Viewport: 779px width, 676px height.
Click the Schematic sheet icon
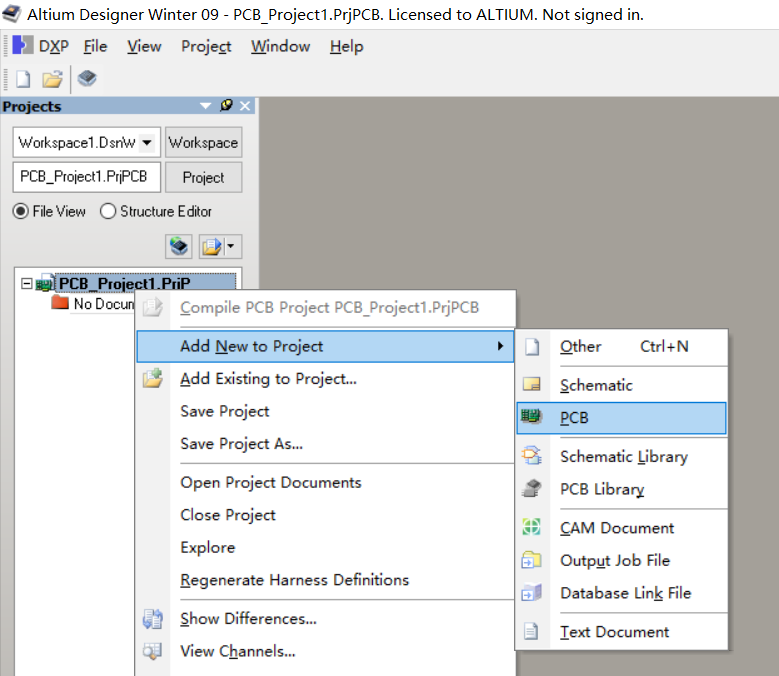532,384
